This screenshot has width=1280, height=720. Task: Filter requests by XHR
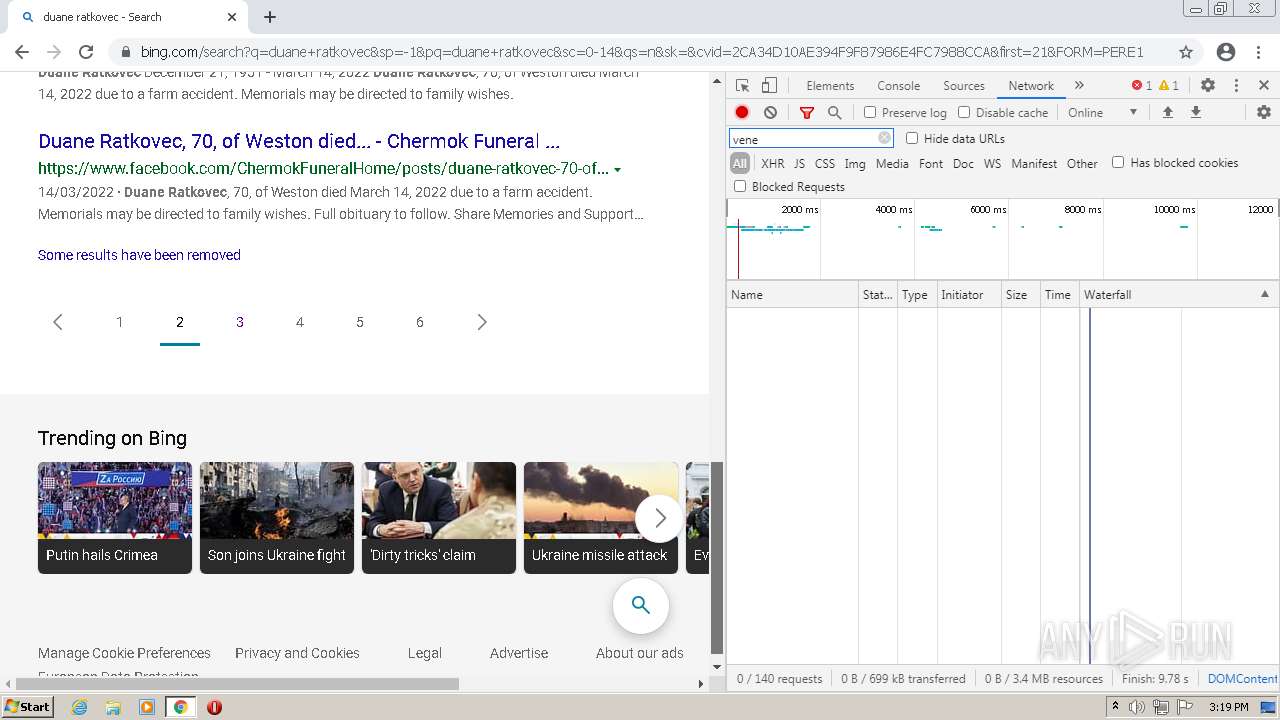[x=773, y=163]
